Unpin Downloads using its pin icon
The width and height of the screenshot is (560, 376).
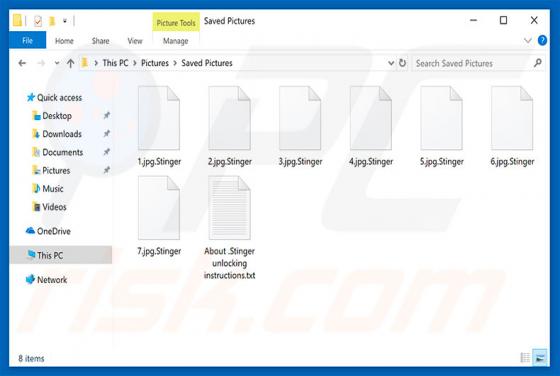click(106, 134)
